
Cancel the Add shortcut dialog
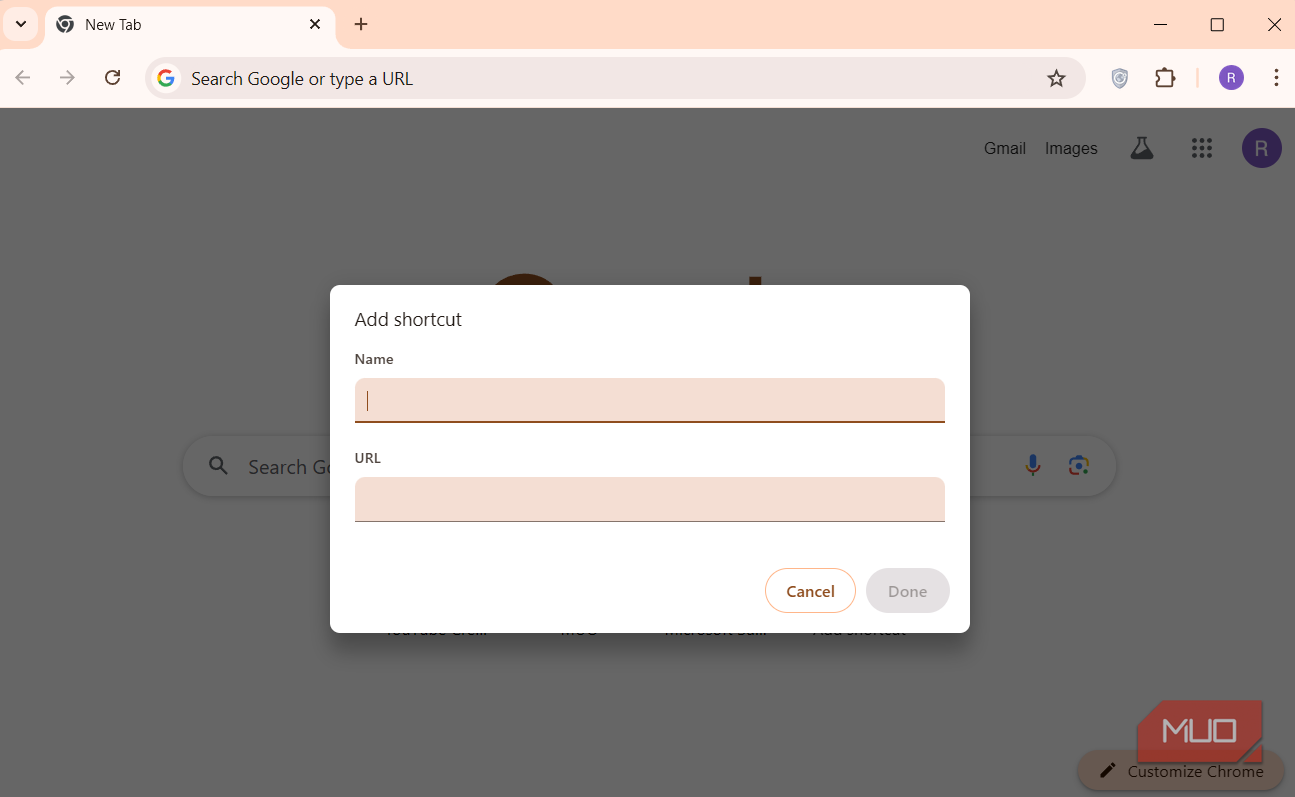coord(810,591)
